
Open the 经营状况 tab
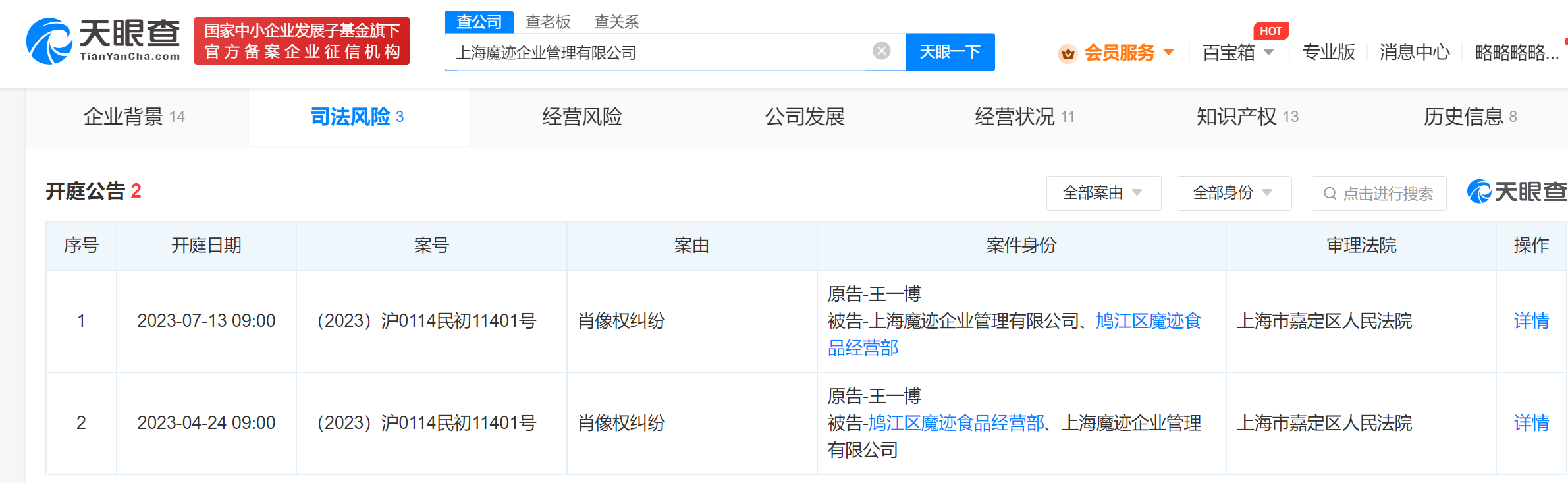(1025, 117)
